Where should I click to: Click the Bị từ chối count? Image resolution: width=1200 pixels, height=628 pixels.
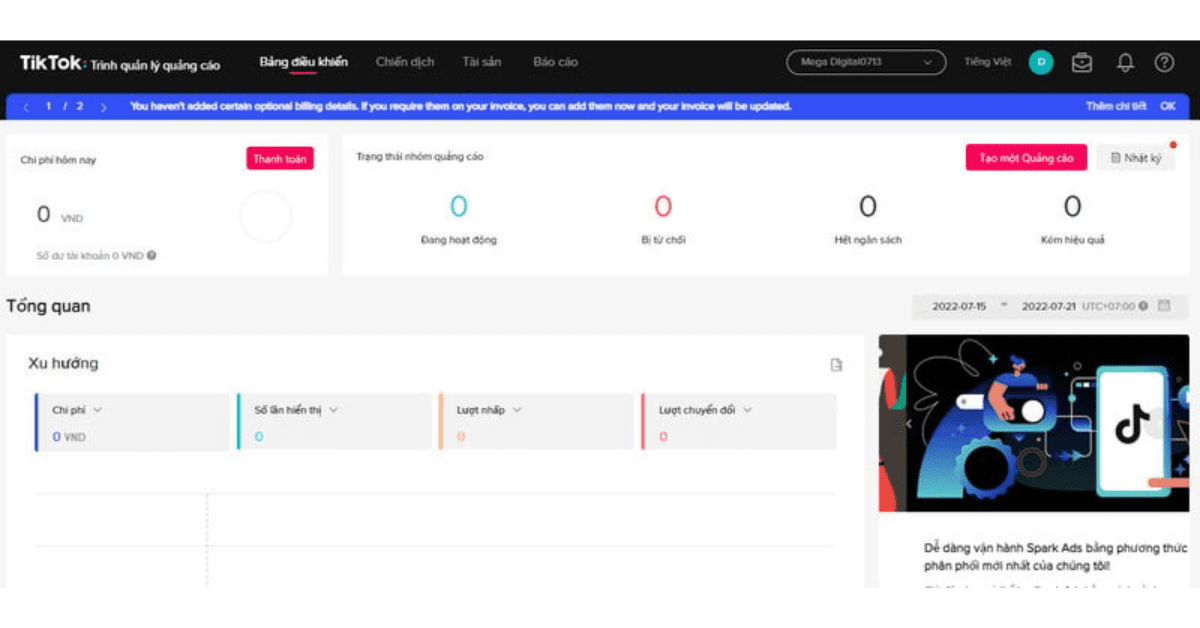tap(663, 207)
